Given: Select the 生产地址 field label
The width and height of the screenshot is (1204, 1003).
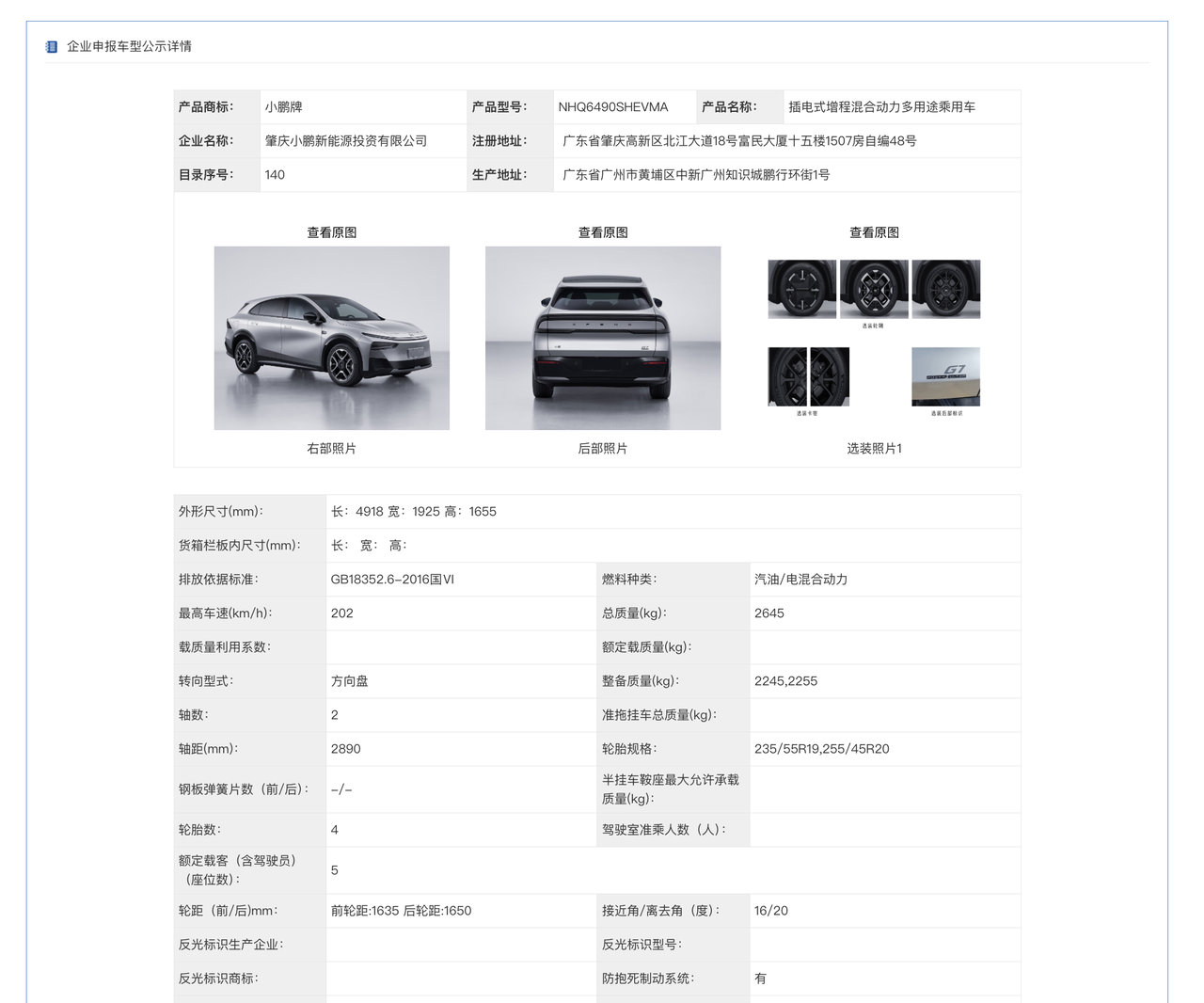Looking at the screenshot, I should pyautogui.click(x=499, y=175).
